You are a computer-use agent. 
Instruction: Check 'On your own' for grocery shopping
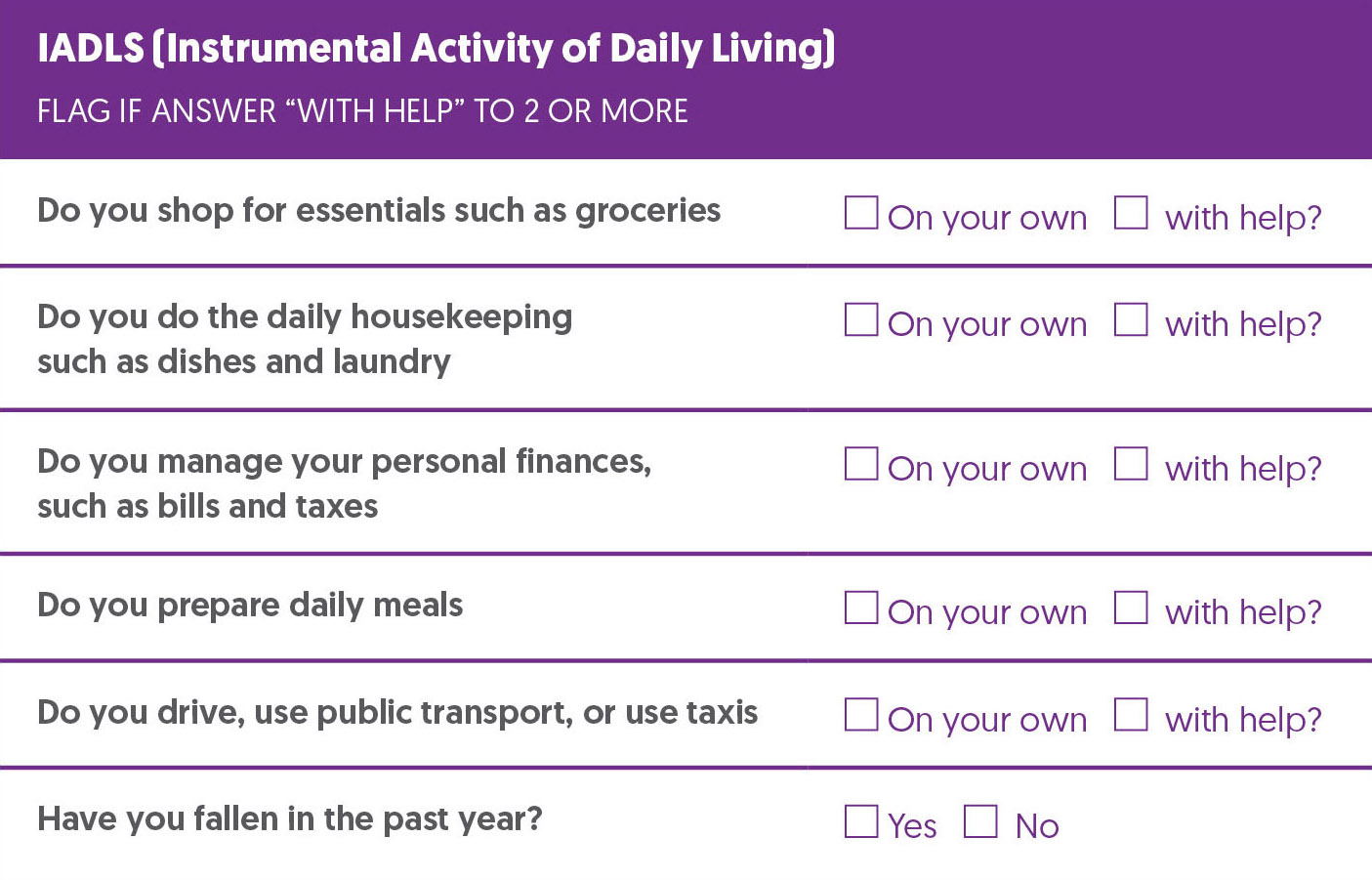(x=860, y=213)
